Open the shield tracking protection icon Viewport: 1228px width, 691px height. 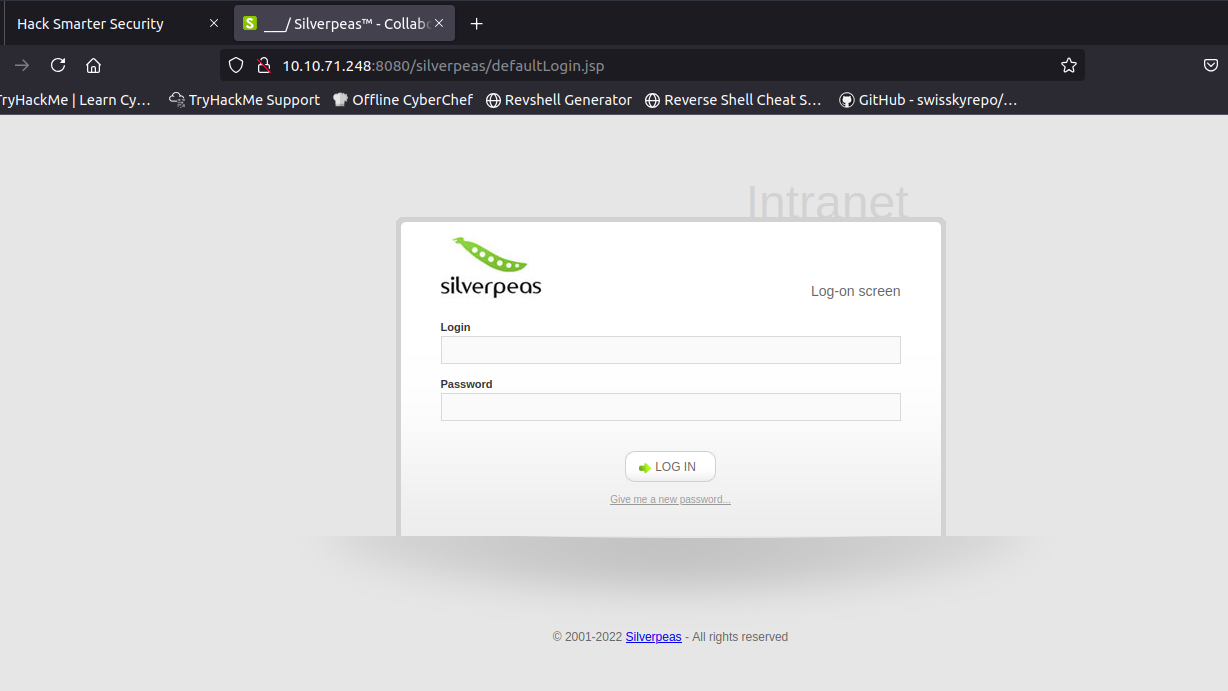[236, 65]
